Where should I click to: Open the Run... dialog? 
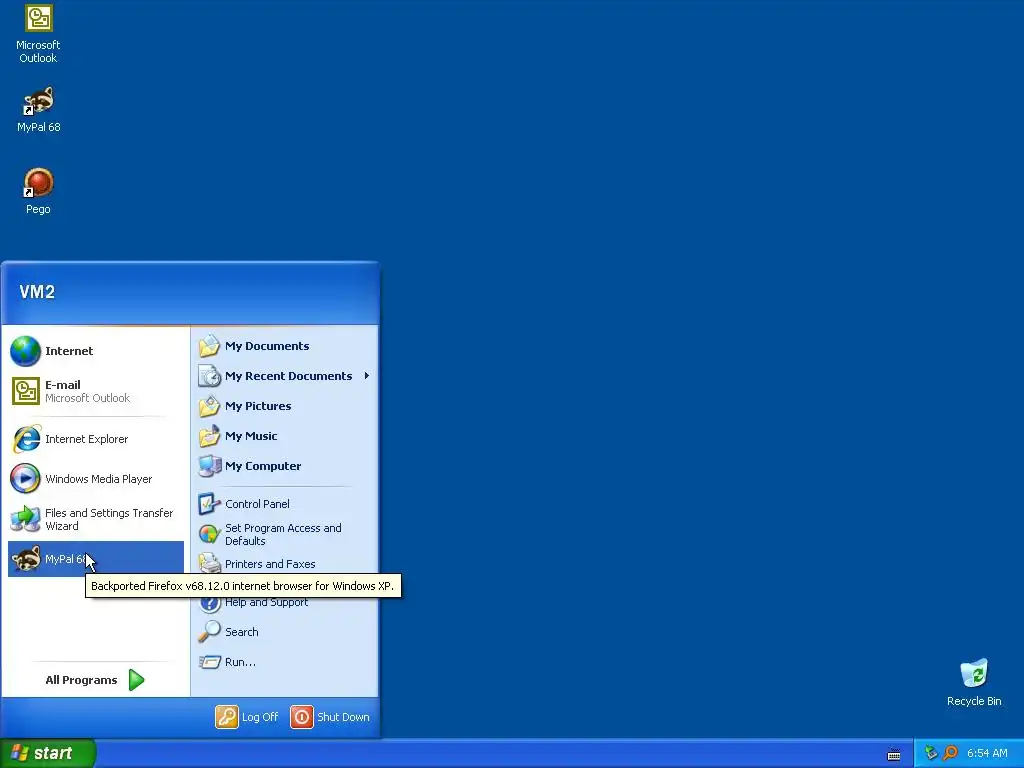[284, 662]
